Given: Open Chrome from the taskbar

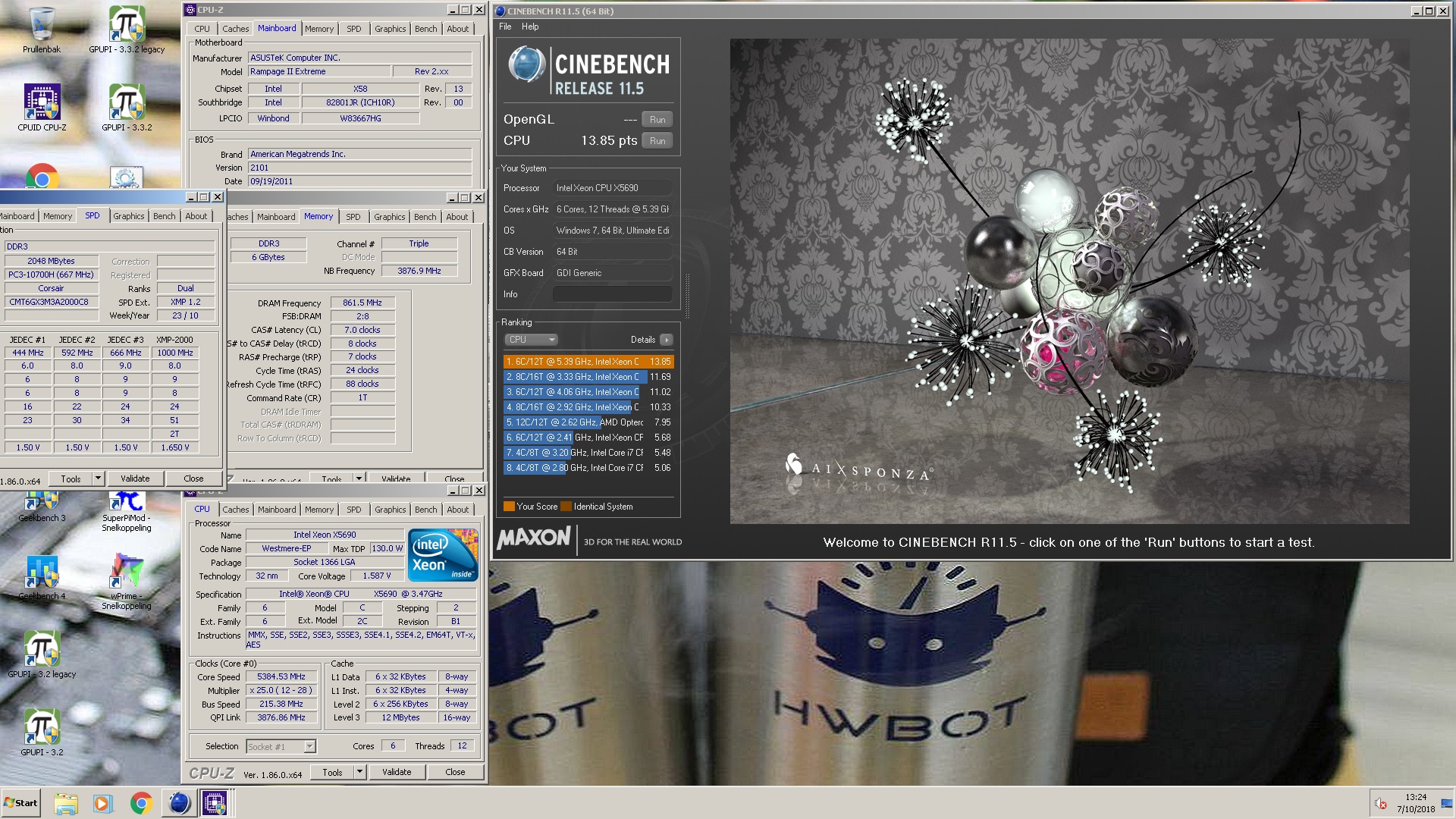Looking at the screenshot, I should pyautogui.click(x=141, y=803).
